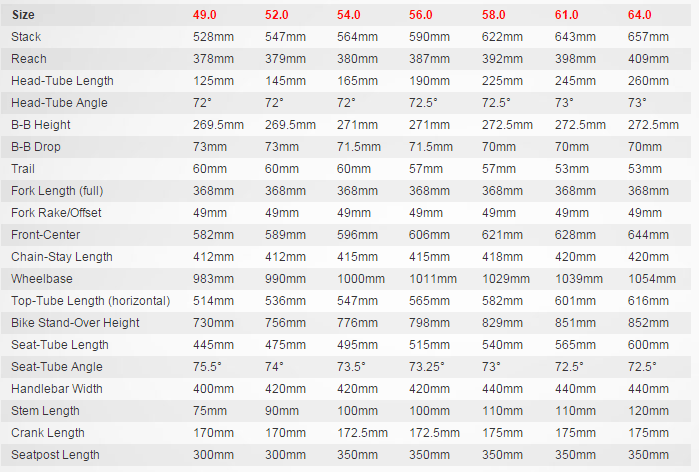Select the 120mm stem length value
Viewport: 699px width, 472px height.
click(x=646, y=411)
